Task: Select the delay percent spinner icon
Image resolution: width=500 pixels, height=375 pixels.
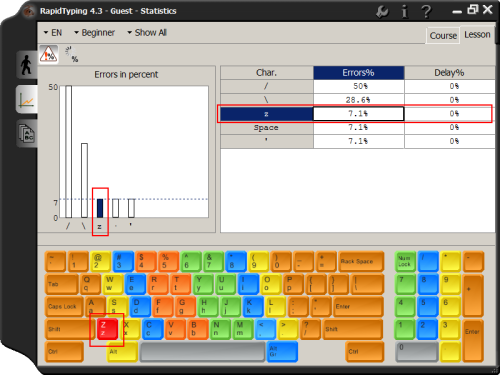Action: tap(72, 54)
